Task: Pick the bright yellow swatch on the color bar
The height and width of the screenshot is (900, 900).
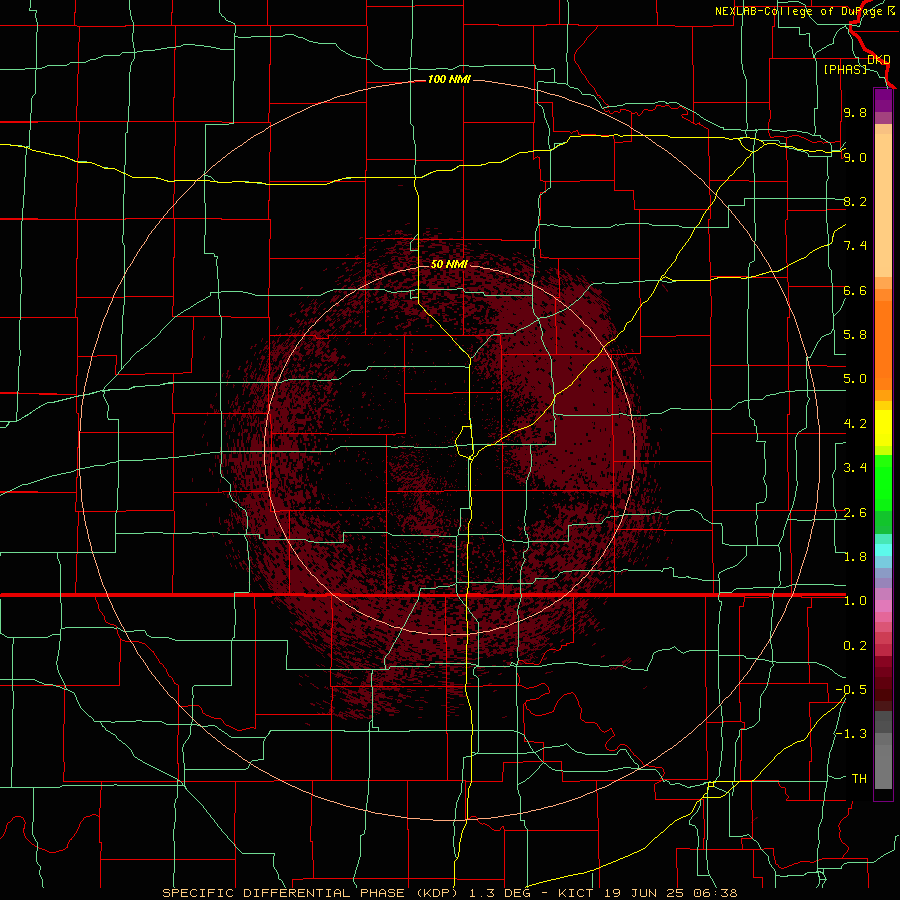Action: pyautogui.click(x=883, y=428)
